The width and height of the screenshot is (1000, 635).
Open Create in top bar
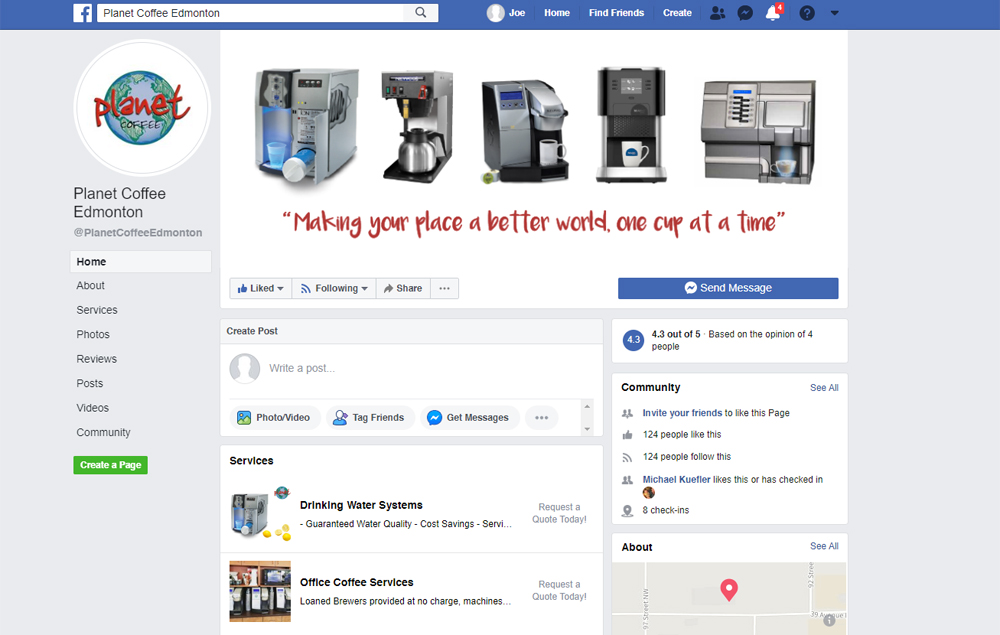coord(677,13)
